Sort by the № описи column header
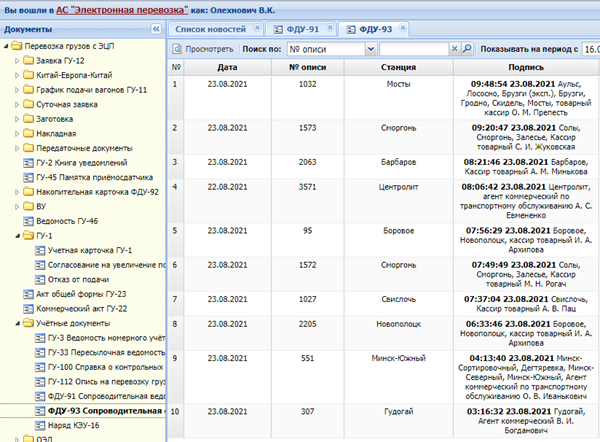 tap(308, 67)
